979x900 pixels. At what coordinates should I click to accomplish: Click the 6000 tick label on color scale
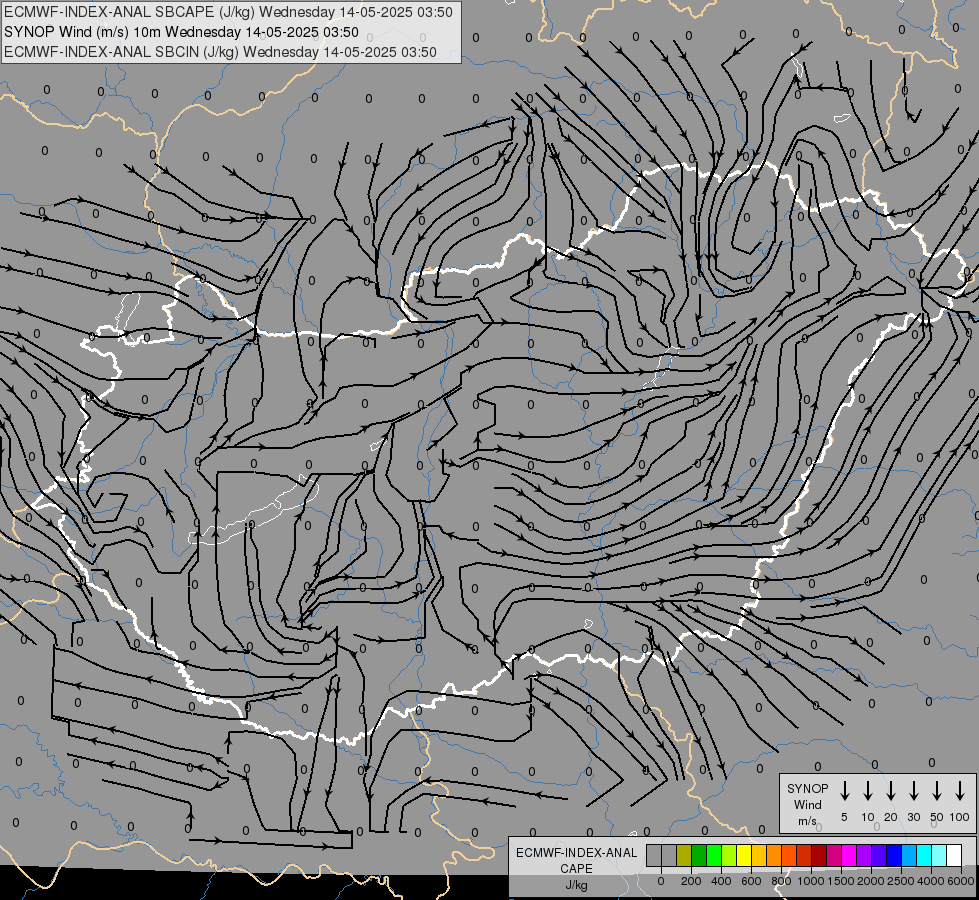[960, 881]
